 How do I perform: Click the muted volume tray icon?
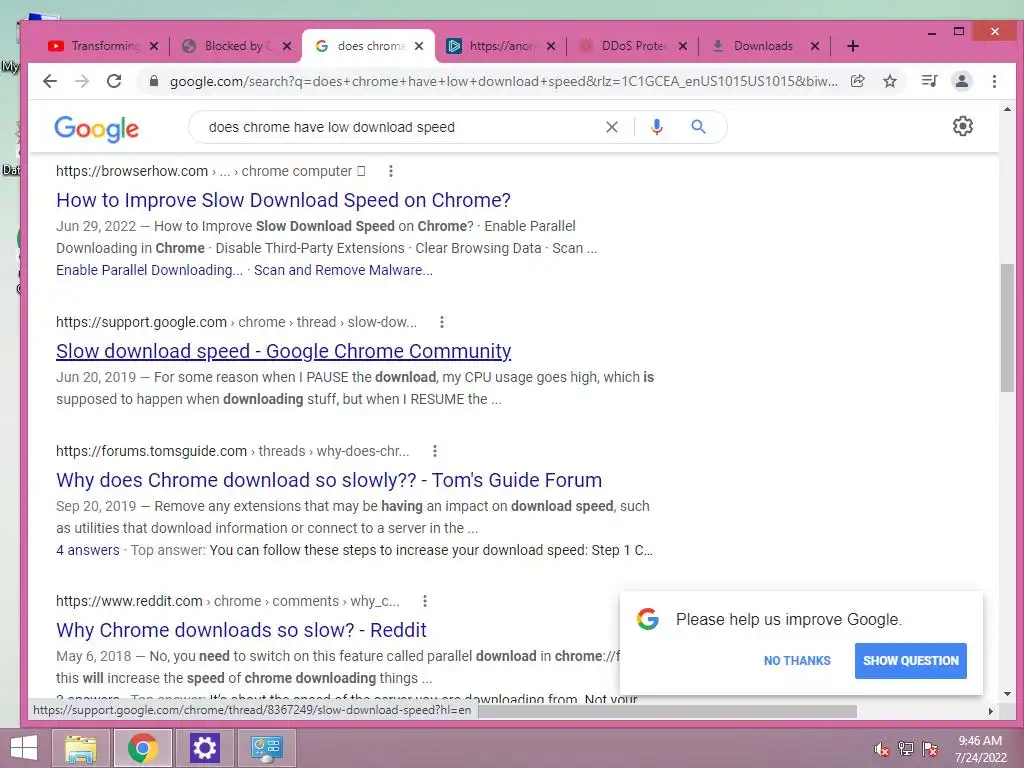(882, 749)
